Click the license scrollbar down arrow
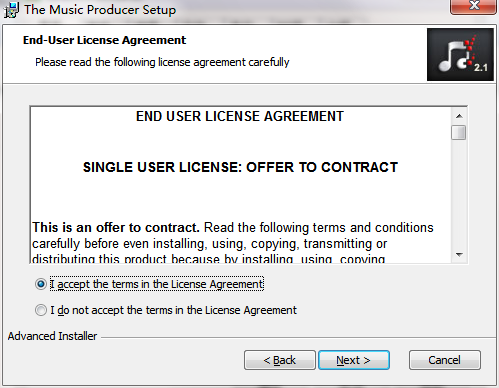 pyautogui.click(x=459, y=255)
